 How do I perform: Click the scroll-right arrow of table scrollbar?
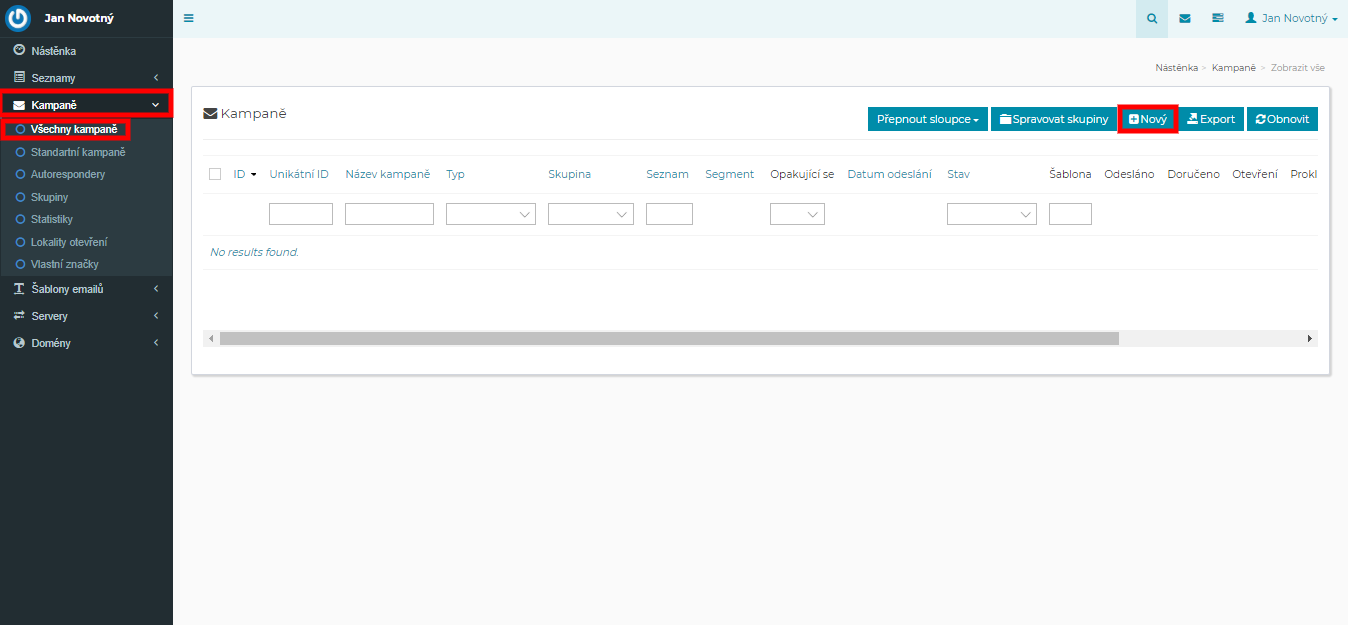pos(1310,339)
